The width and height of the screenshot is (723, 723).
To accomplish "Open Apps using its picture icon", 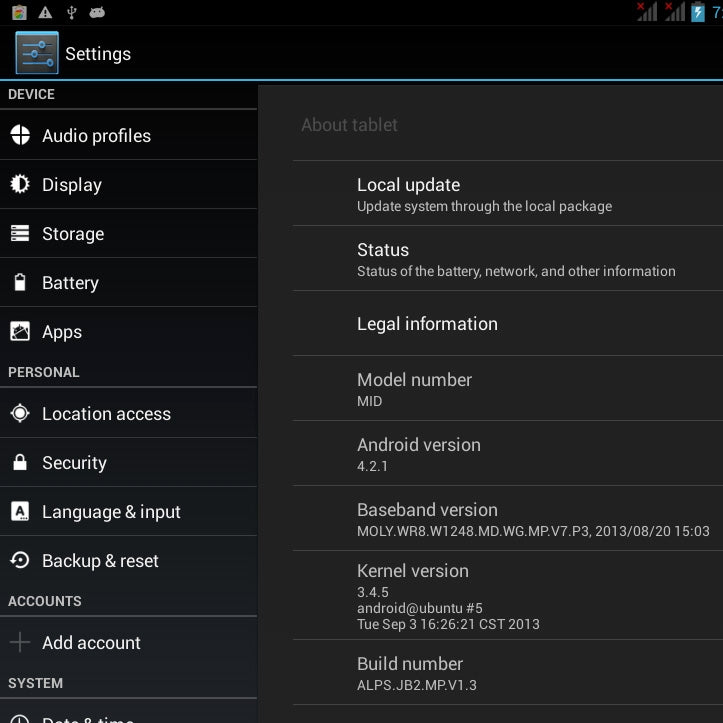I will 20,332.
